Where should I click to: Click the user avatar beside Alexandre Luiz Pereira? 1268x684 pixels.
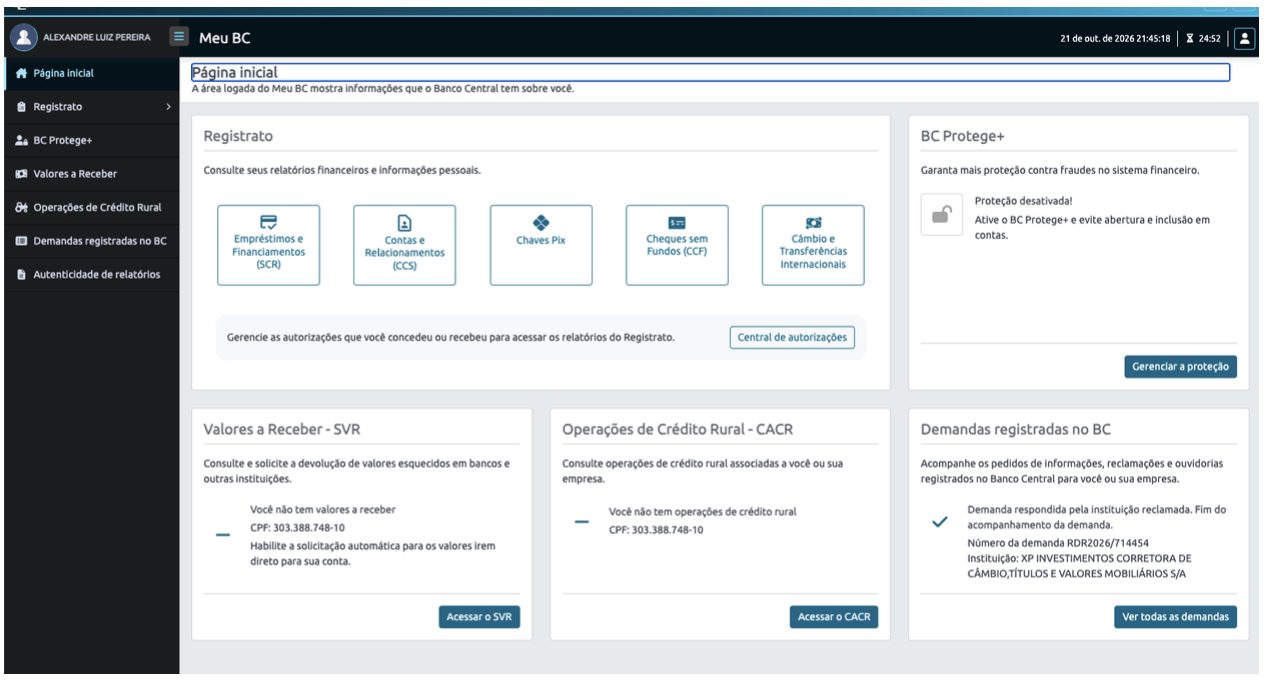(x=22, y=38)
